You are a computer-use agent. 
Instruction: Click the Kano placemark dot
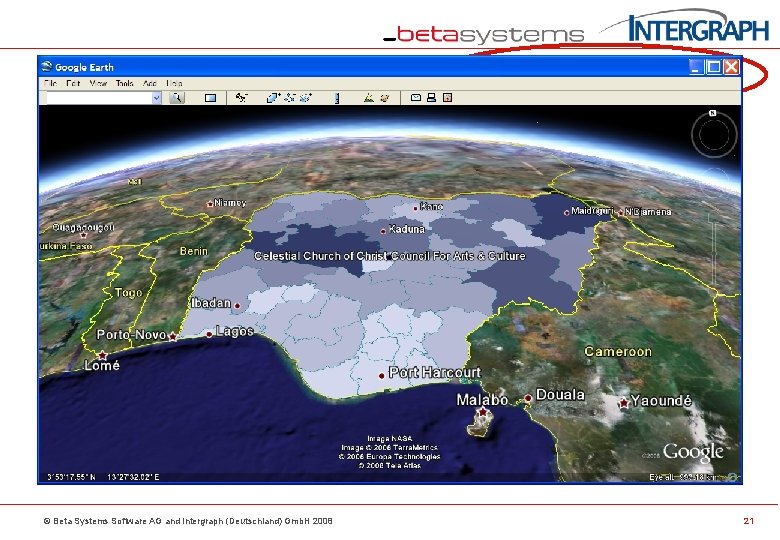pos(416,208)
